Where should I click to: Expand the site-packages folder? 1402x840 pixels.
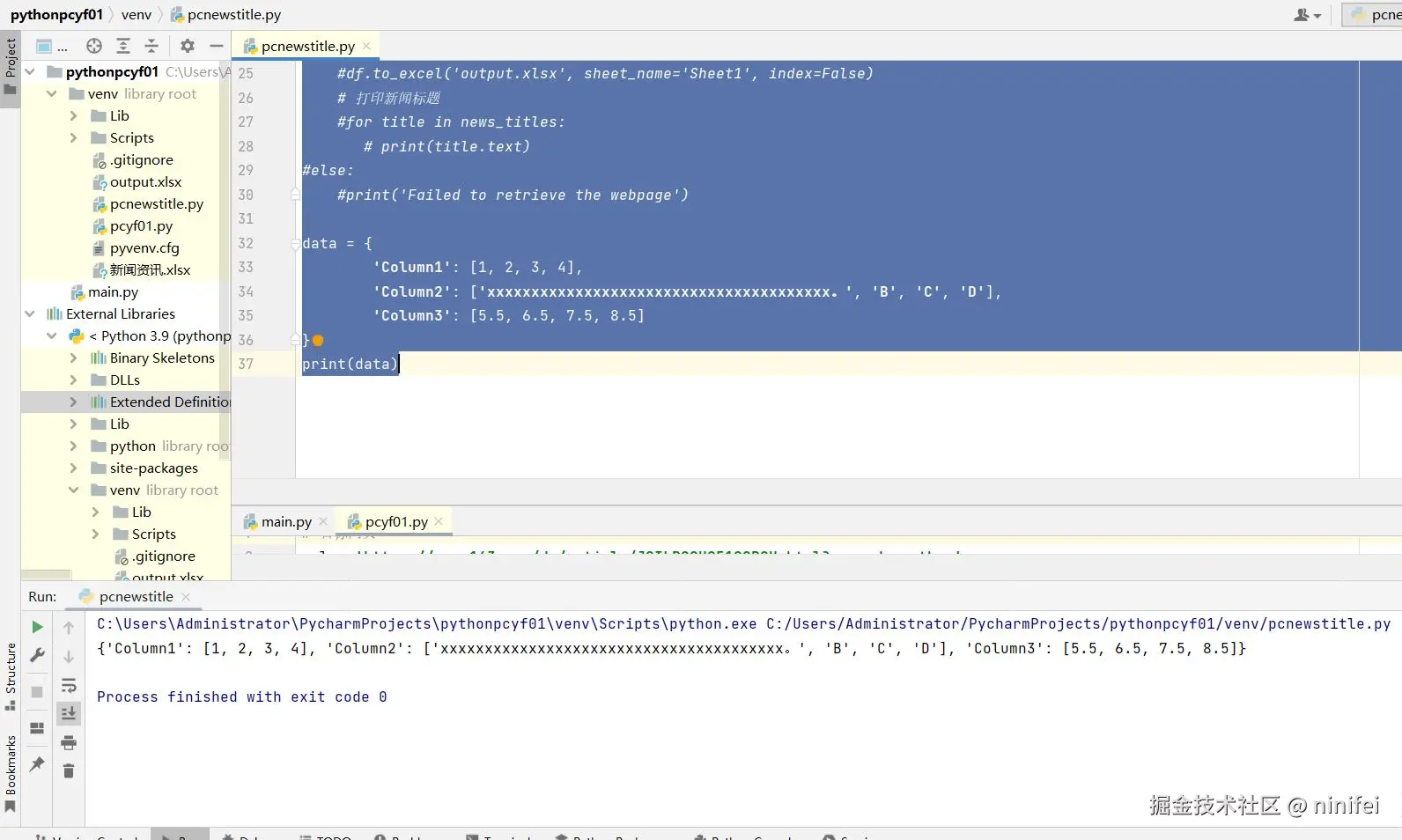pos(74,468)
